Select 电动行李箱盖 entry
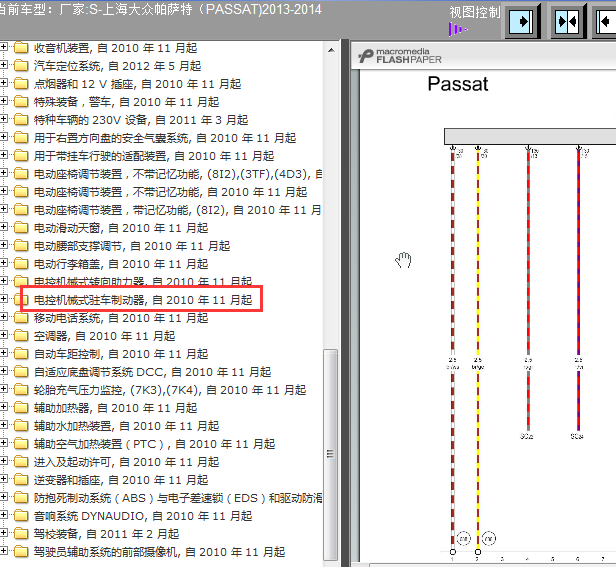This screenshot has width=616, height=567. (121, 264)
